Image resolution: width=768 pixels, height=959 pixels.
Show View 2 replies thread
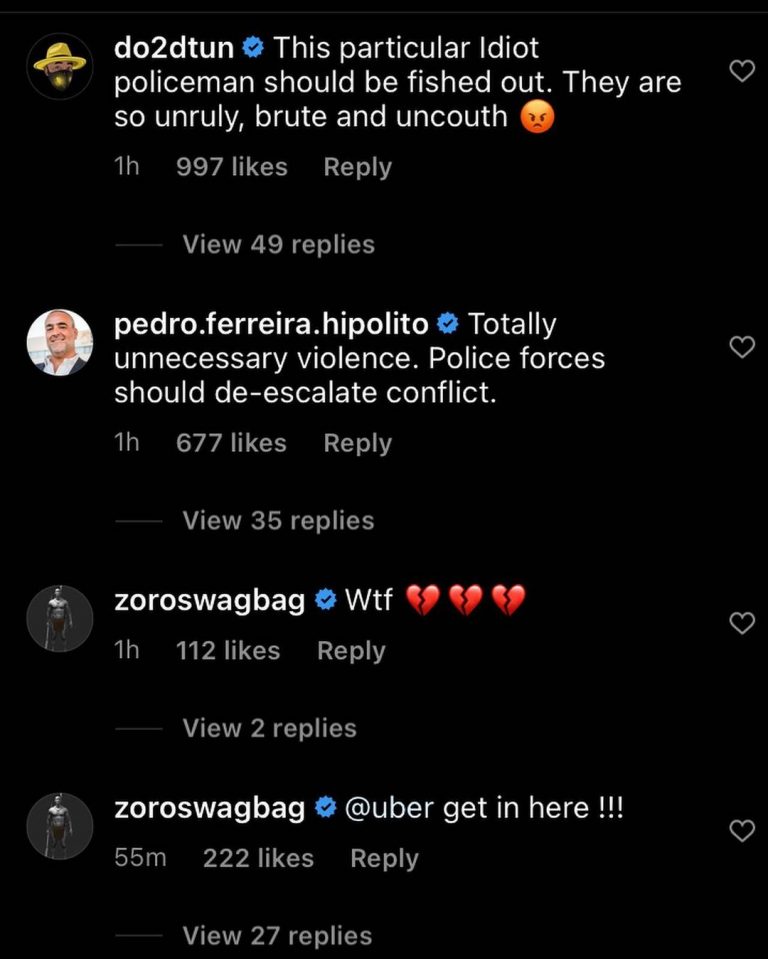(269, 729)
